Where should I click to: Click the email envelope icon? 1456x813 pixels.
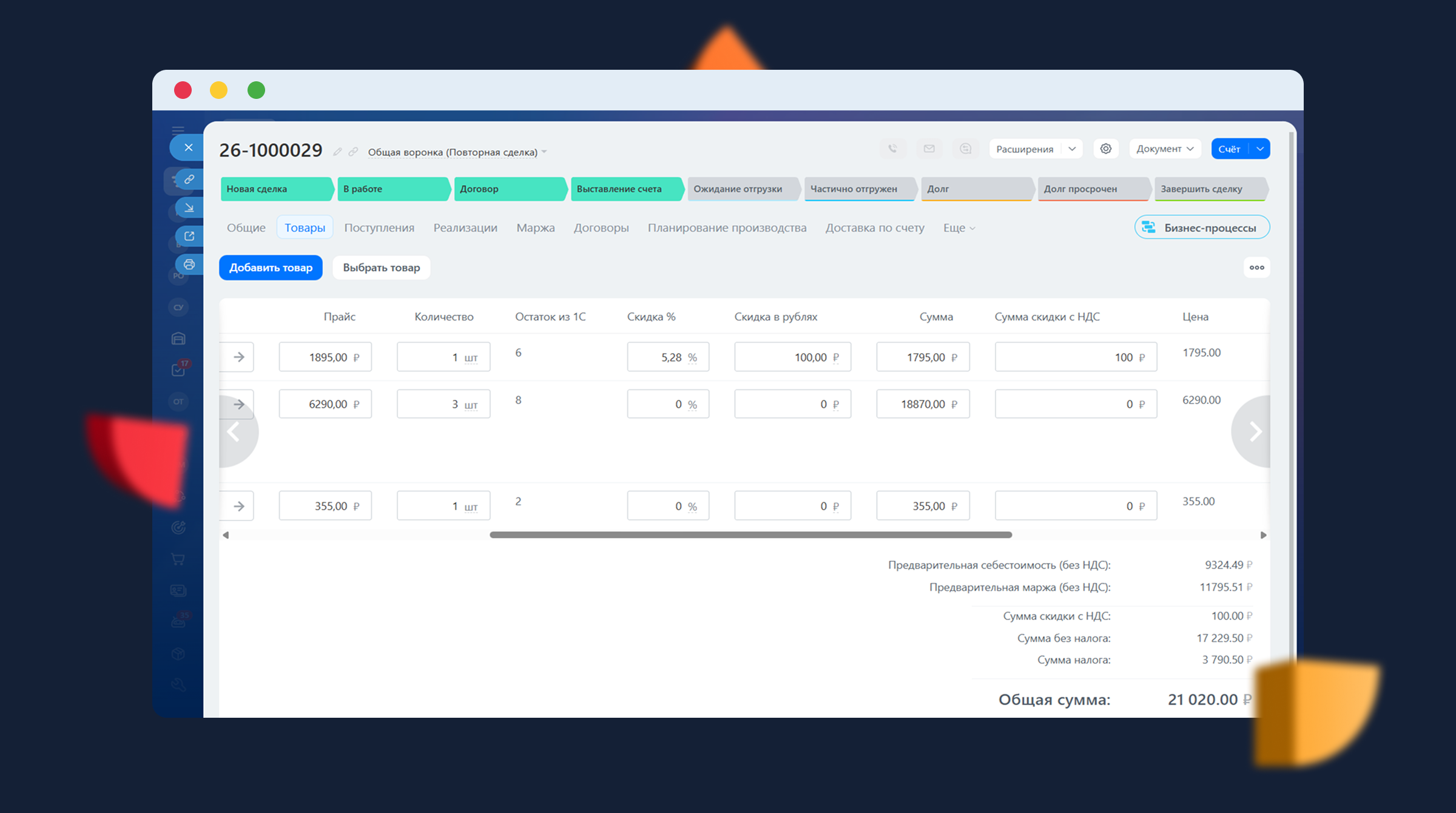coord(929,149)
